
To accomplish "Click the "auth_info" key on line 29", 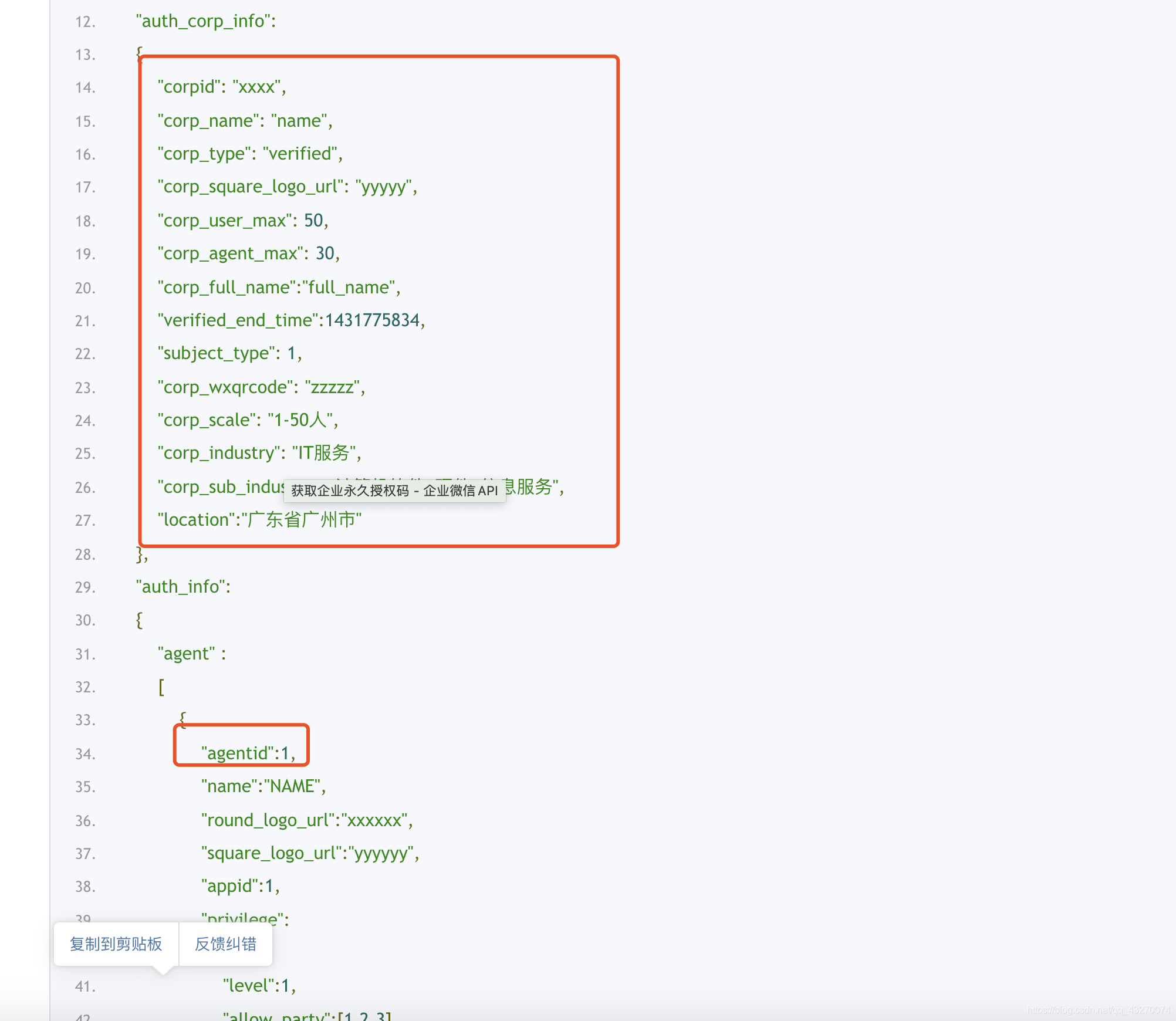I will pyautogui.click(x=181, y=587).
